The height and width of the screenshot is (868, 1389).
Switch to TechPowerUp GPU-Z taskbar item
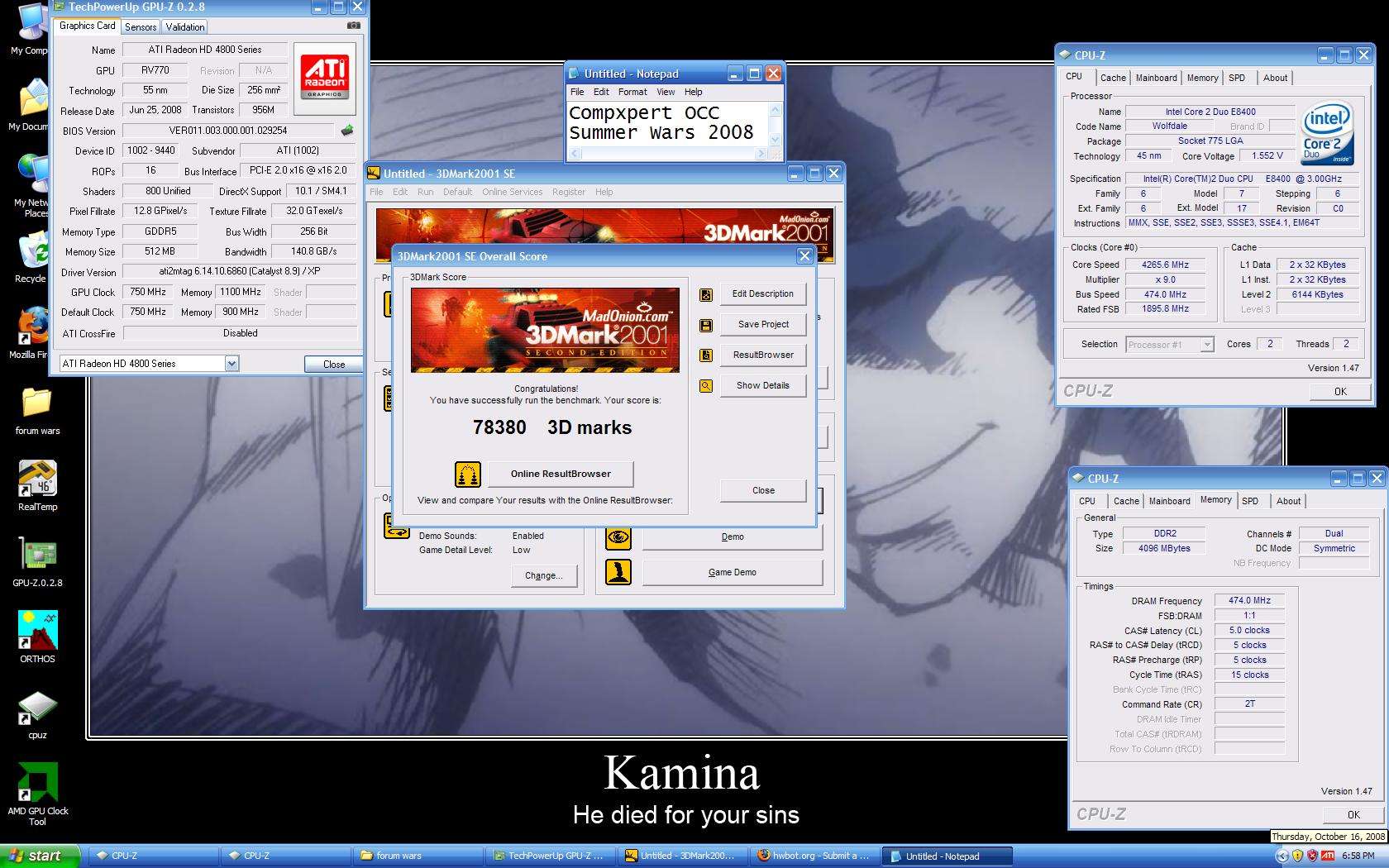[549, 856]
